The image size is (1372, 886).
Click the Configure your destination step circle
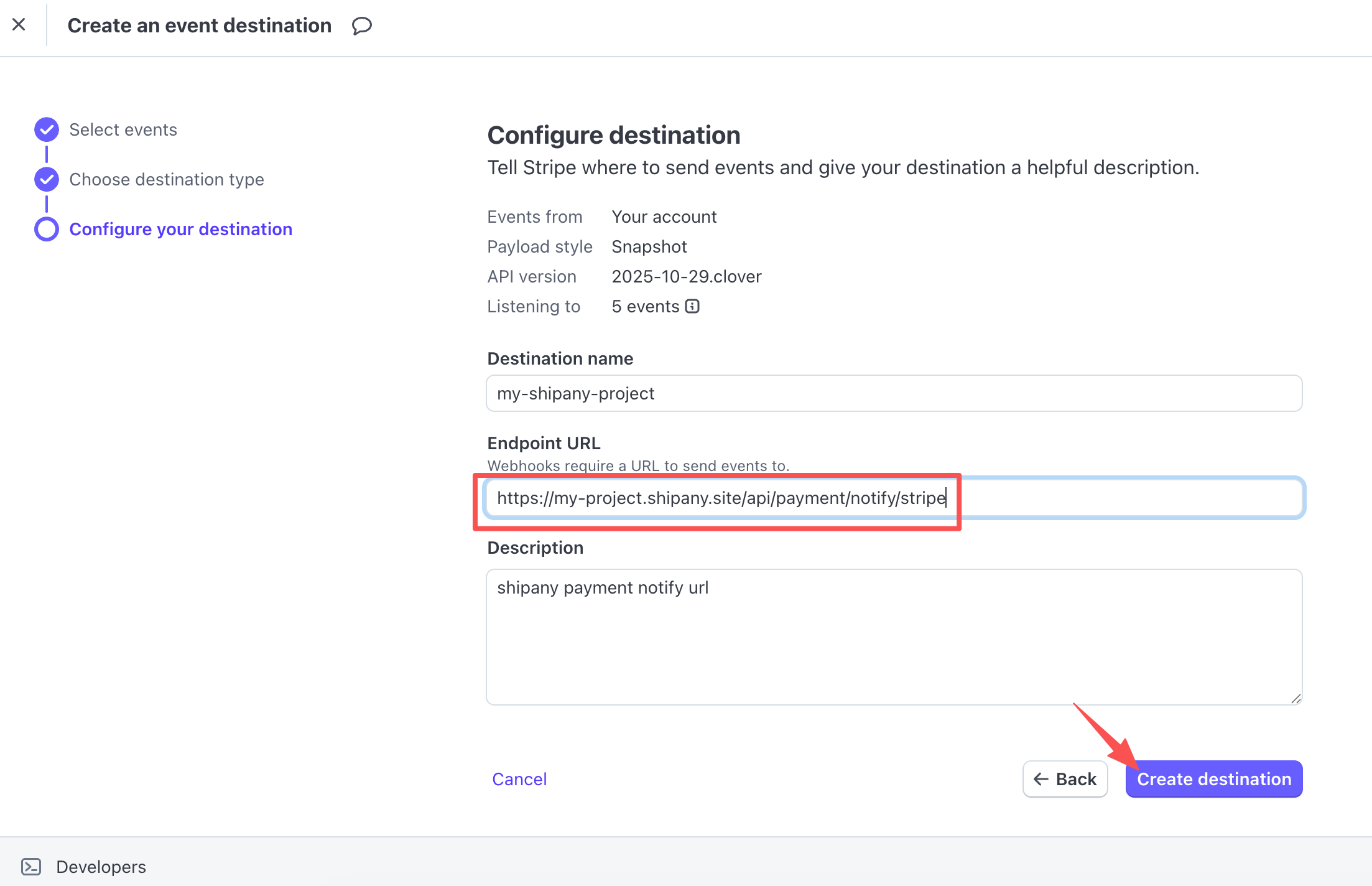[x=47, y=229]
